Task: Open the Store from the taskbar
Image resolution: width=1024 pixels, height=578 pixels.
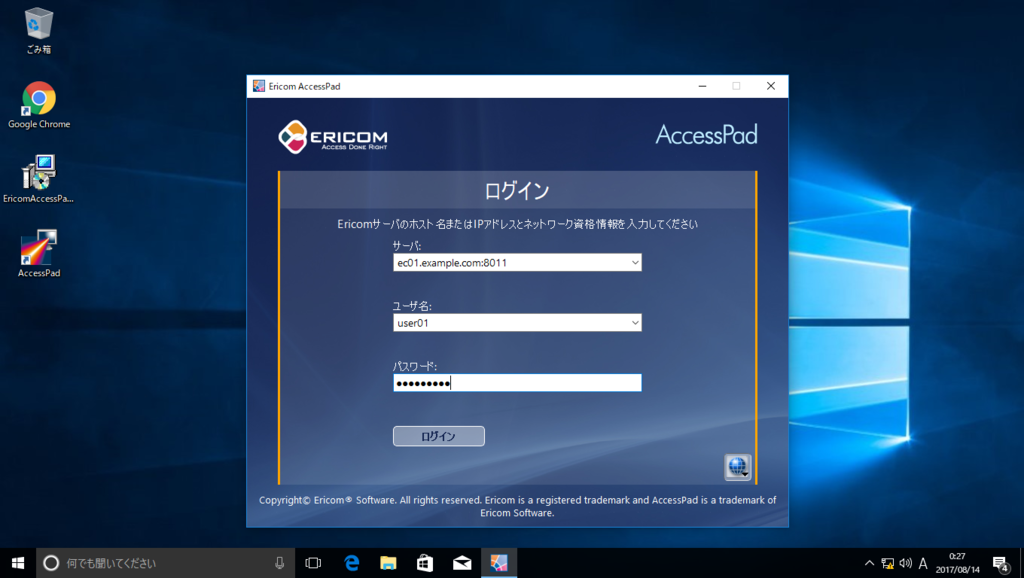Action: click(x=425, y=563)
